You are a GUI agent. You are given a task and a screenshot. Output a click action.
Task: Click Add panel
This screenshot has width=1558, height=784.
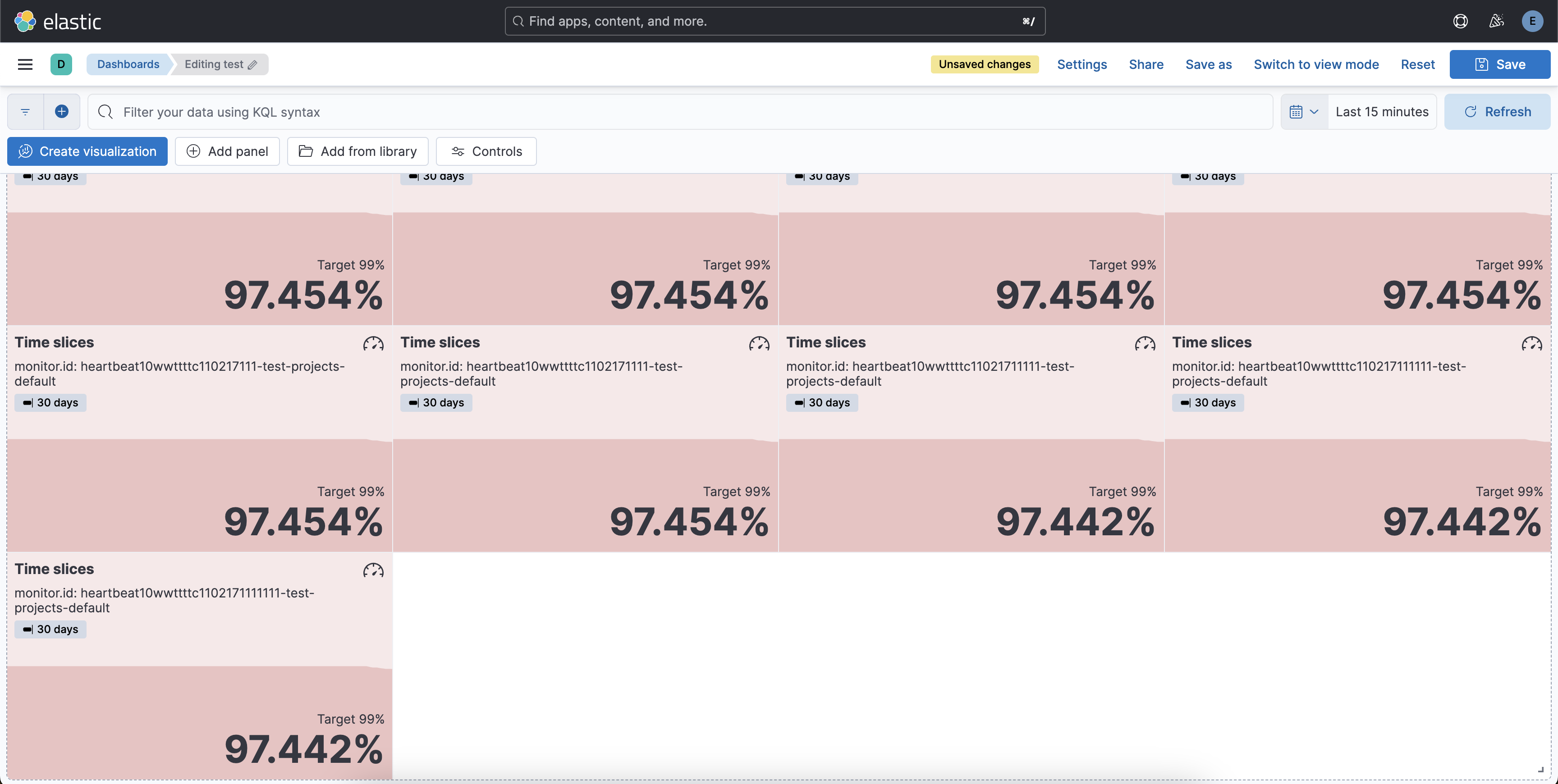point(227,151)
